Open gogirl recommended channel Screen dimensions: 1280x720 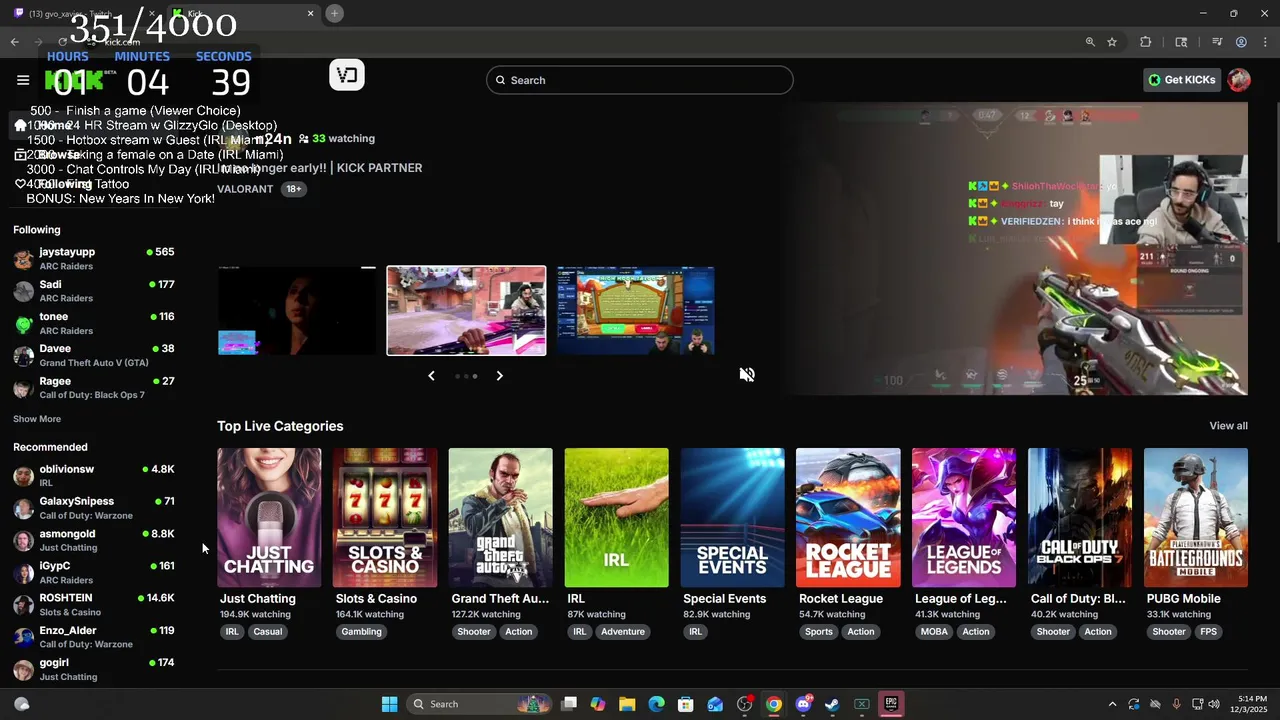[94, 669]
